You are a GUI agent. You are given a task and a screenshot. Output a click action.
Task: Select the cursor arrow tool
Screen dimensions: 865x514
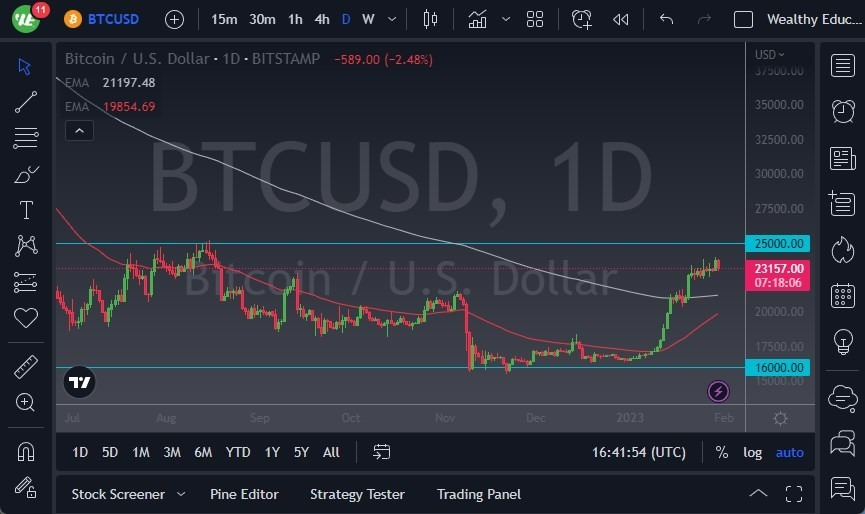[x=24, y=67]
